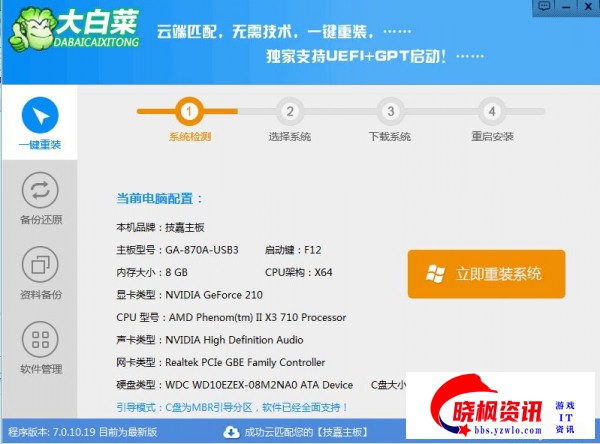The width and height of the screenshot is (600, 444).
Task: Click the cloud match status icon
Action: coord(233,433)
